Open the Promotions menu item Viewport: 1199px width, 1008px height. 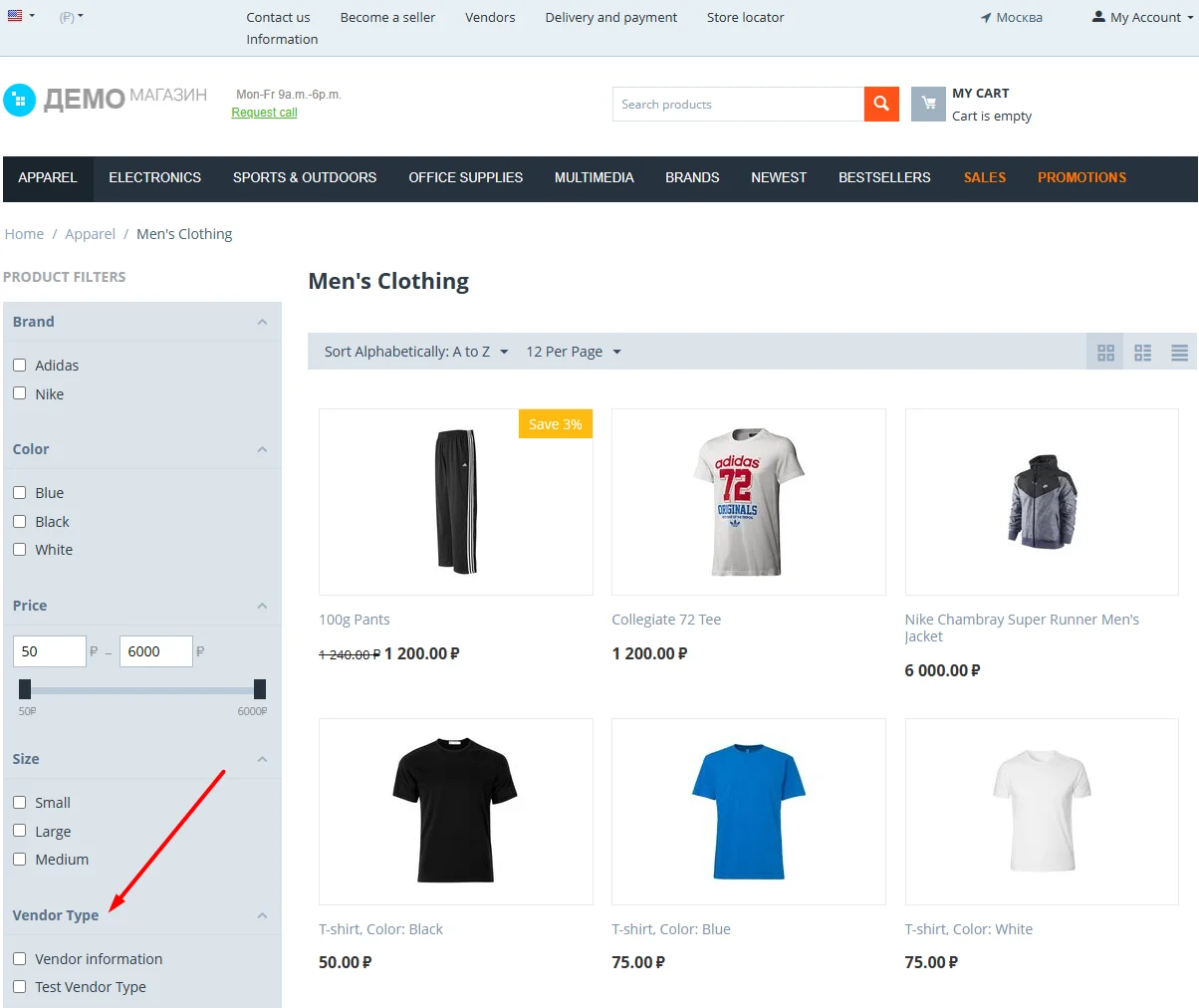[1081, 177]
